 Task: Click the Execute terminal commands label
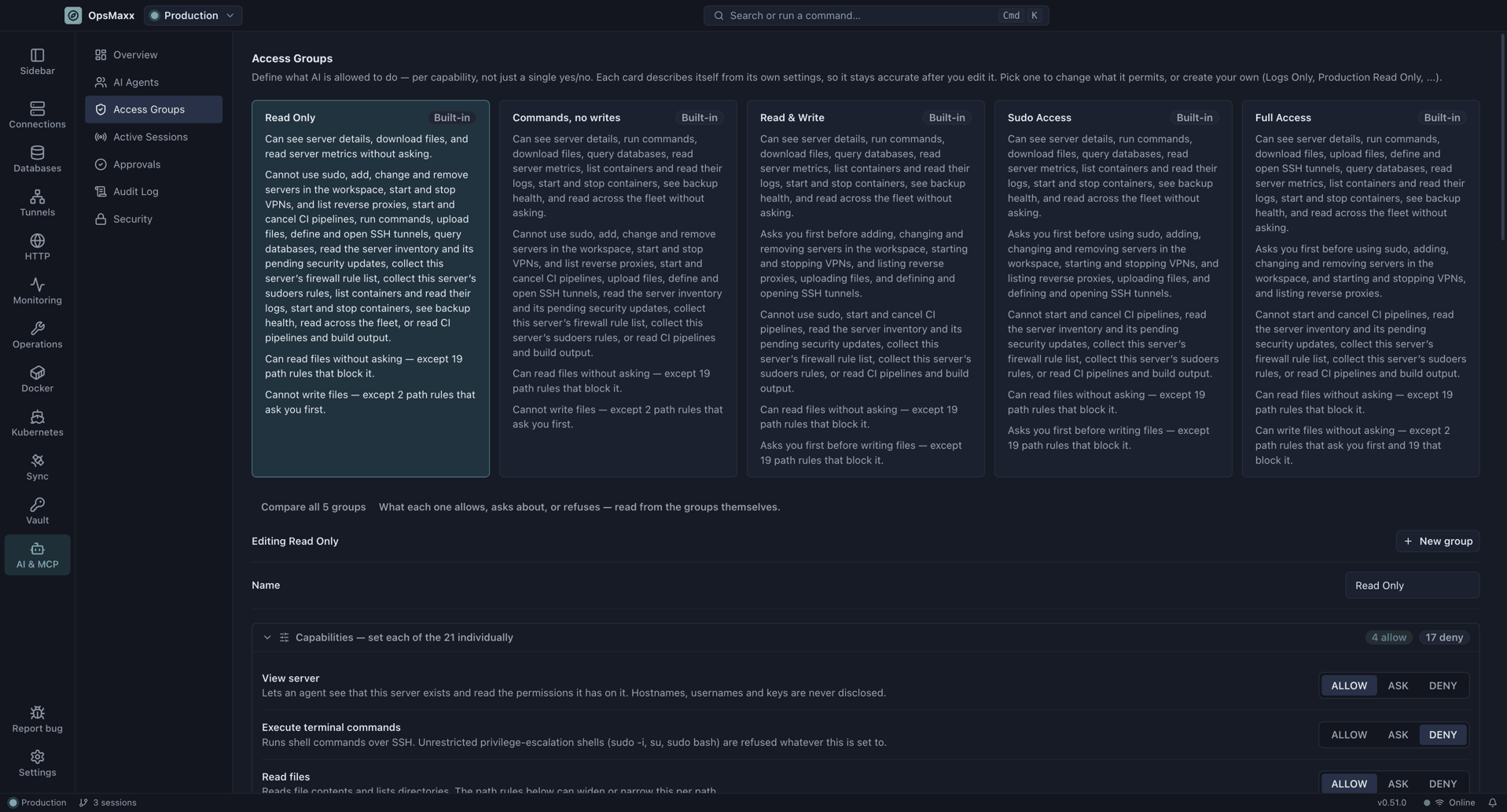(331, 728)
